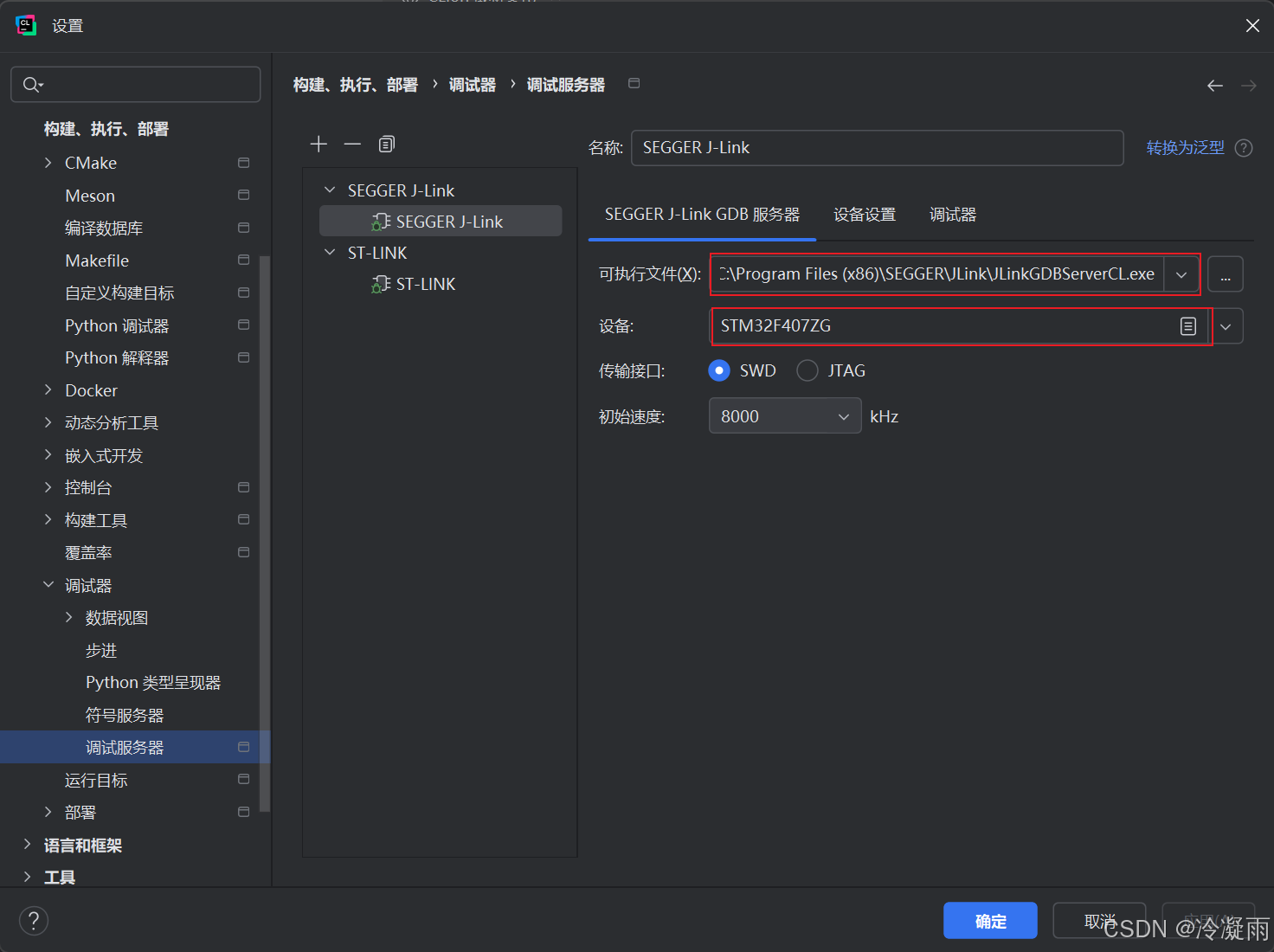Collapse the ST-LINK group in server list
This screenshot has height=952, width=1274.
pyautogui.click(x=329, y=252)
